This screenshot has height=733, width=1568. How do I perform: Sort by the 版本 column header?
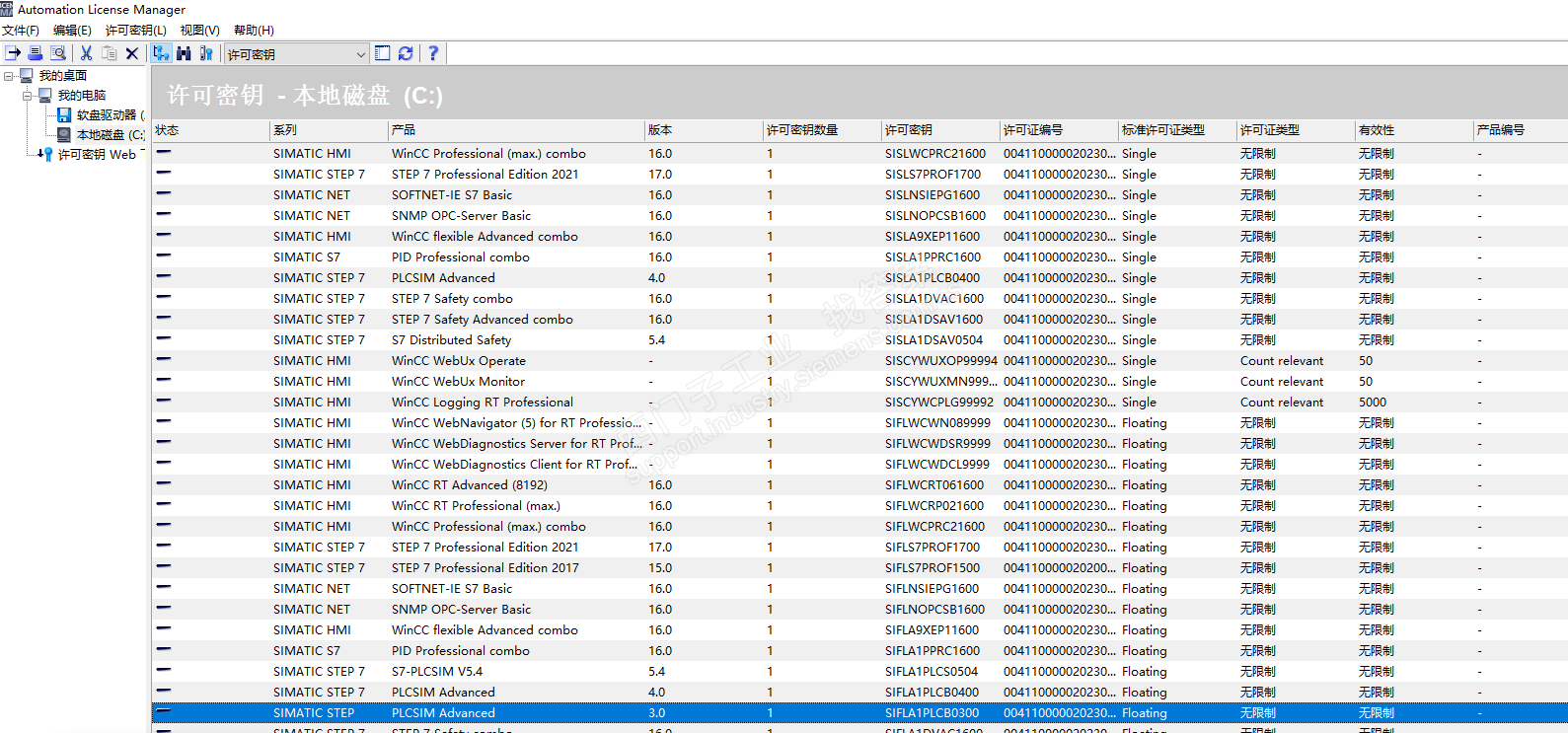point(704,130)
